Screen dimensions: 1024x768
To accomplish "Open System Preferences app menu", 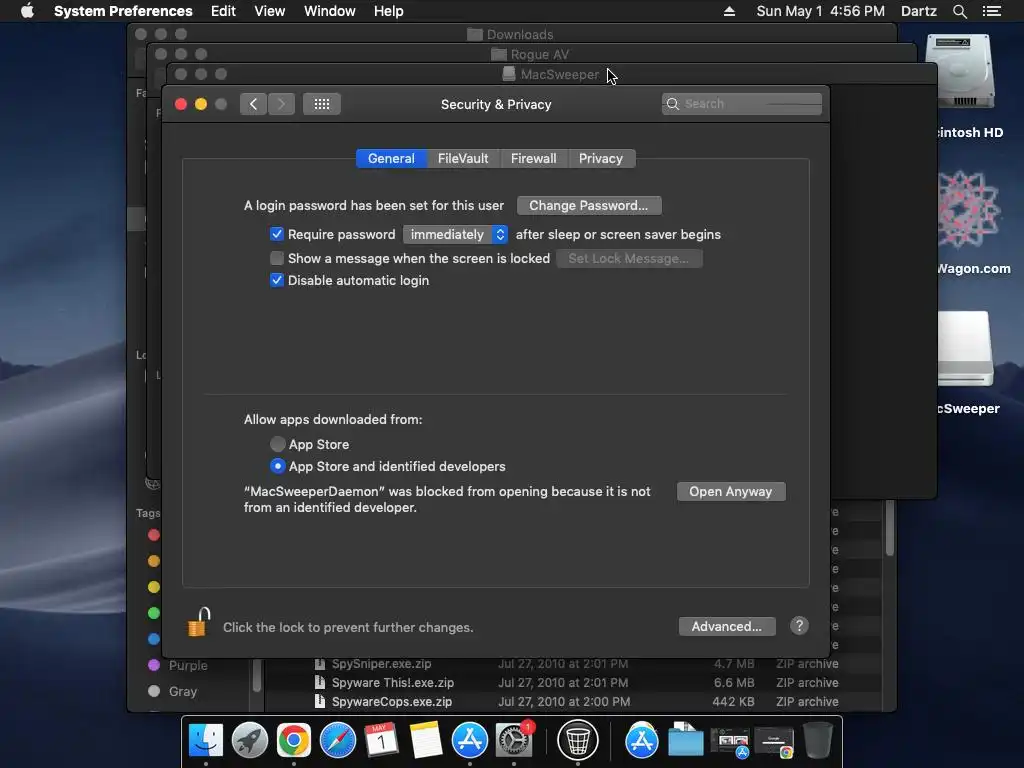I will (123, 11).
